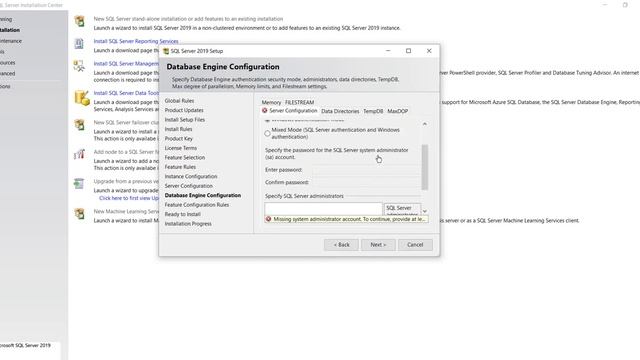Click the Confirm password field
Image resolution: width=640 pixels, height=360 pixels.
point(366,182)
